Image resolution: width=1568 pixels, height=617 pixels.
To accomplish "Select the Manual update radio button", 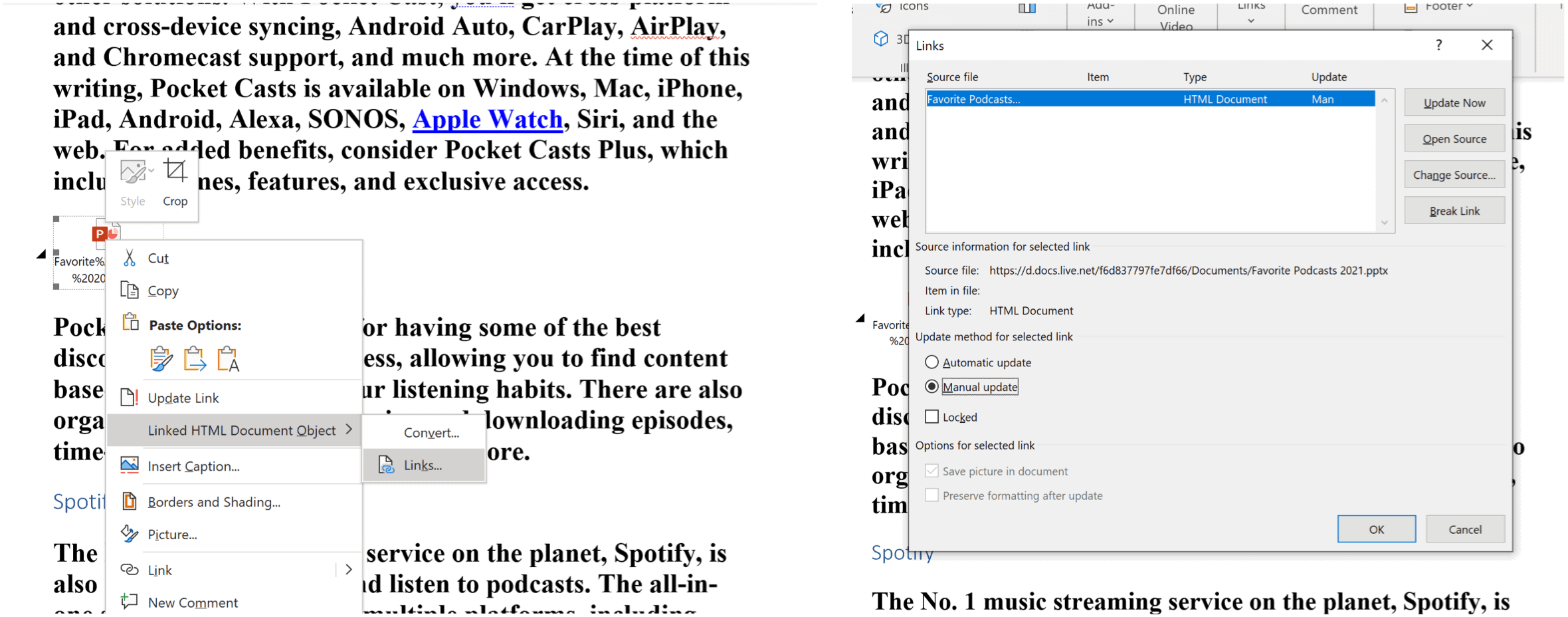I will [932, 387].
